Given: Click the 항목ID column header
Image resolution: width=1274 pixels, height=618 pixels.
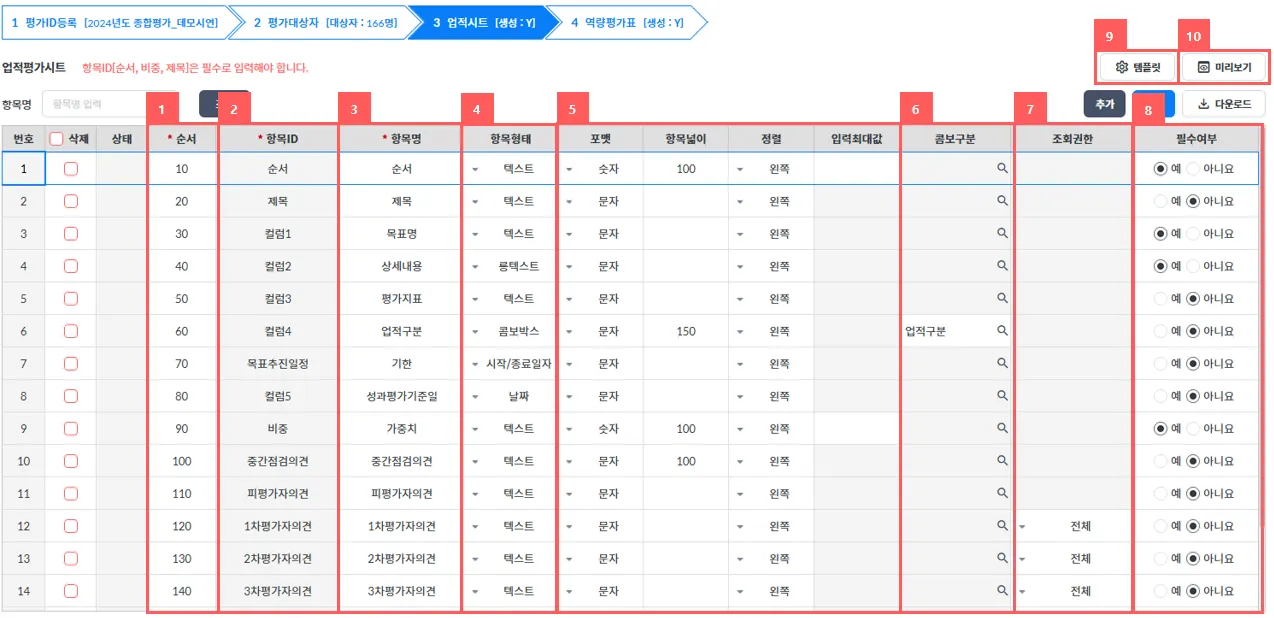Looking at the screenshot, I should tap(278, 139).
